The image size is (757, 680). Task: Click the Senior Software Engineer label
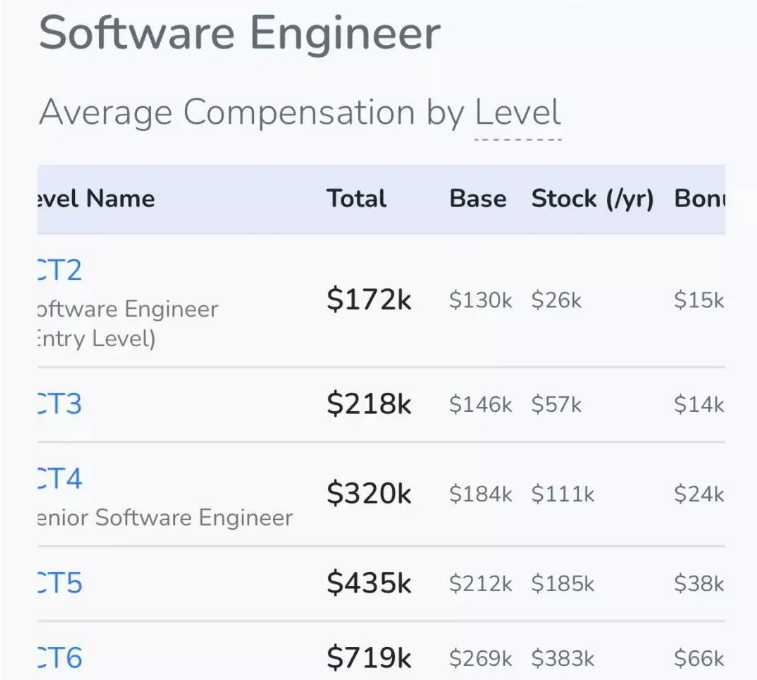[x=165, y=517]
